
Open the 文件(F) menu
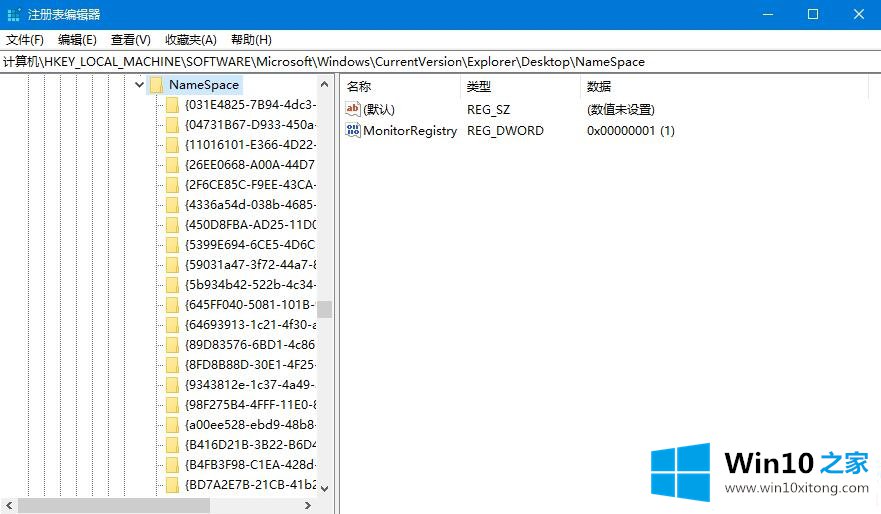25,40
